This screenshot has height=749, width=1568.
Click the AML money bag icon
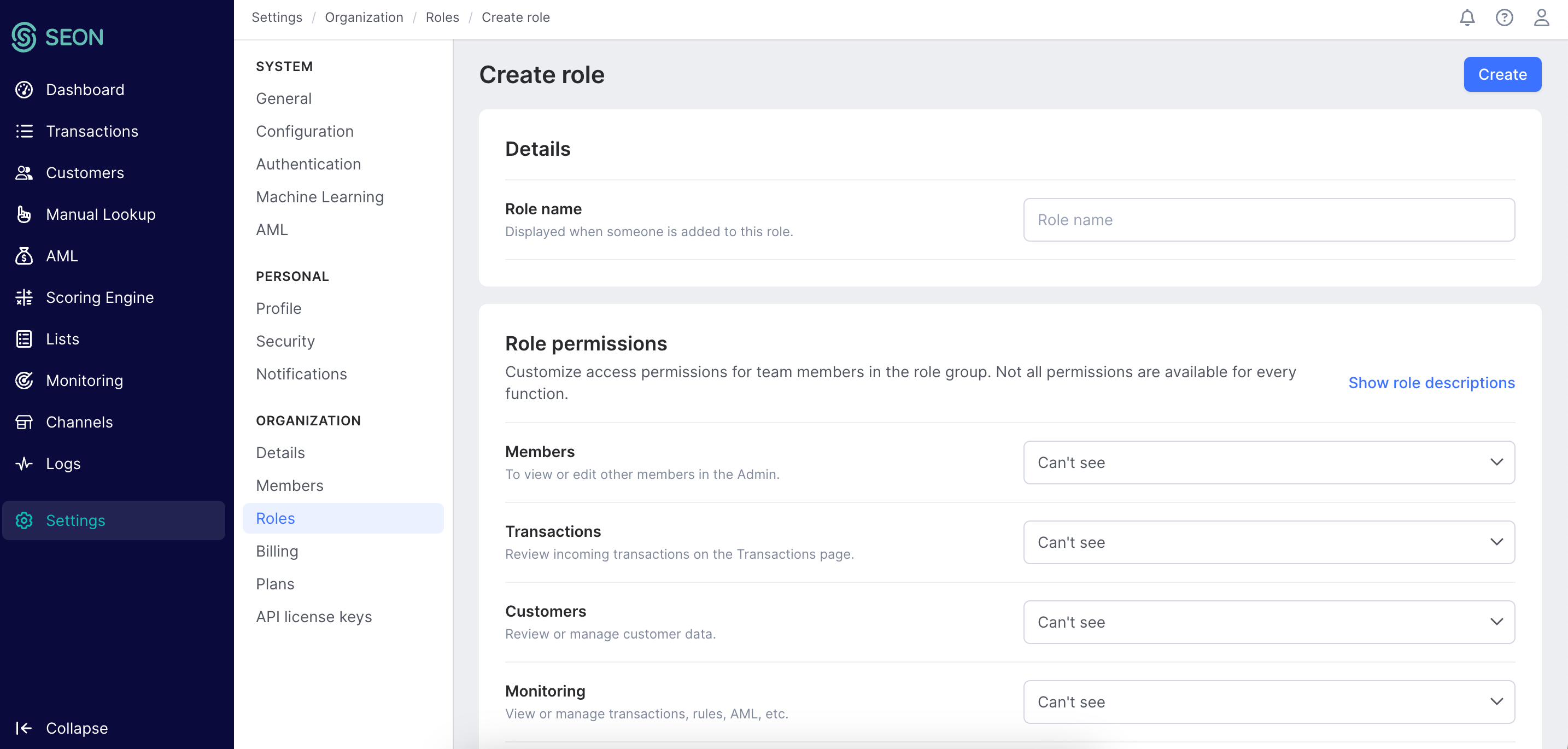pos(25,256)
